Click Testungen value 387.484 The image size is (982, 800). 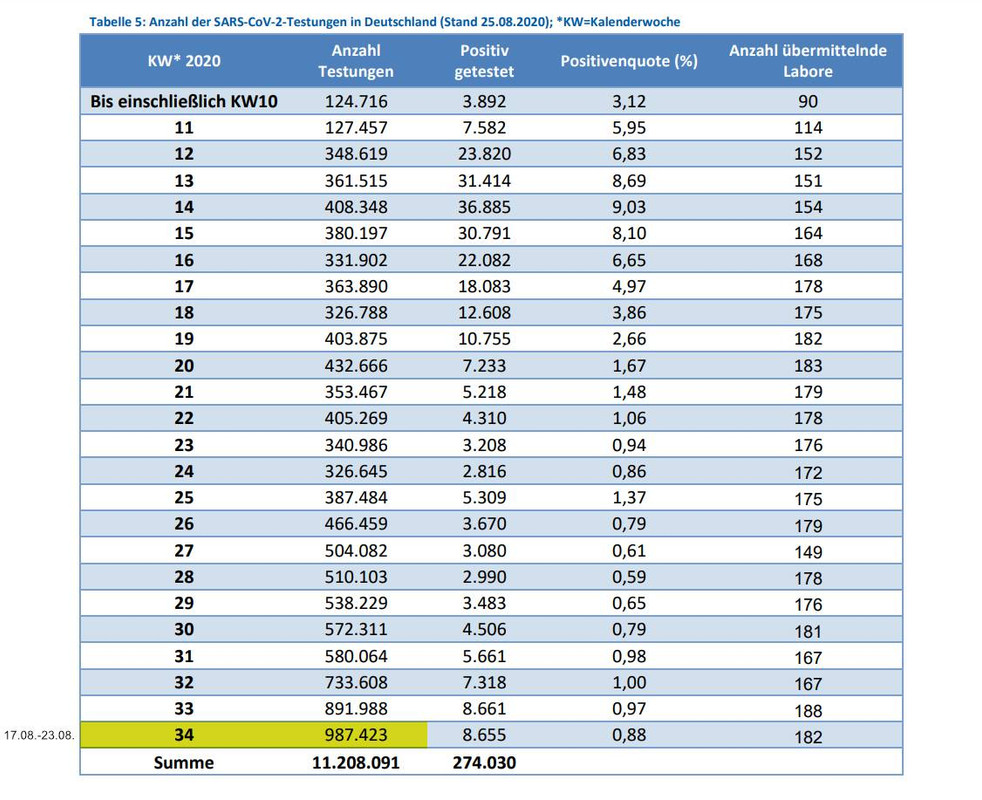tap(356, 498)
